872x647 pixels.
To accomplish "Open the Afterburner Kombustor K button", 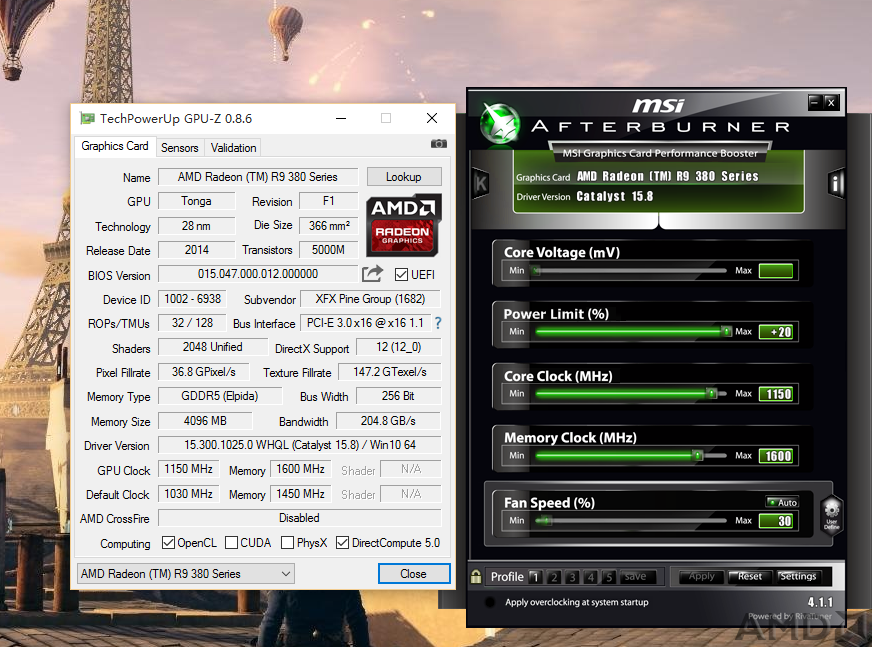I will click(480, 183).
